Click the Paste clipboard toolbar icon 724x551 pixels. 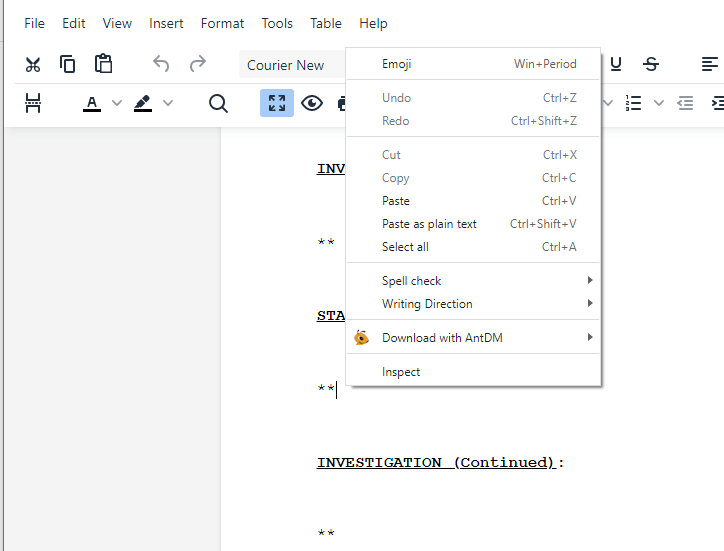pos(103,64)
